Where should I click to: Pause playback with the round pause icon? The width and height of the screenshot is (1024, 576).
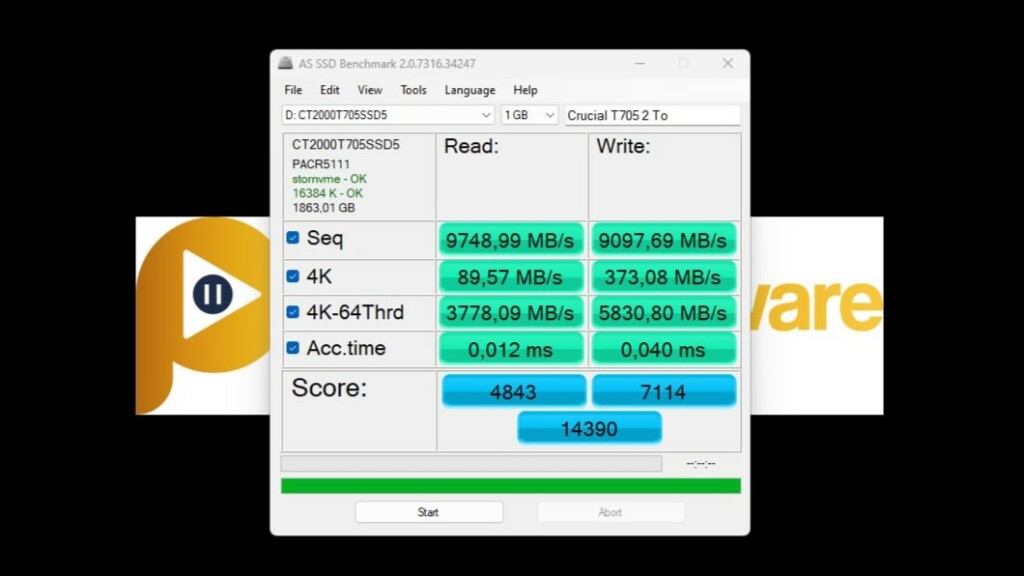pyautogui.click(x=212, y=294)
